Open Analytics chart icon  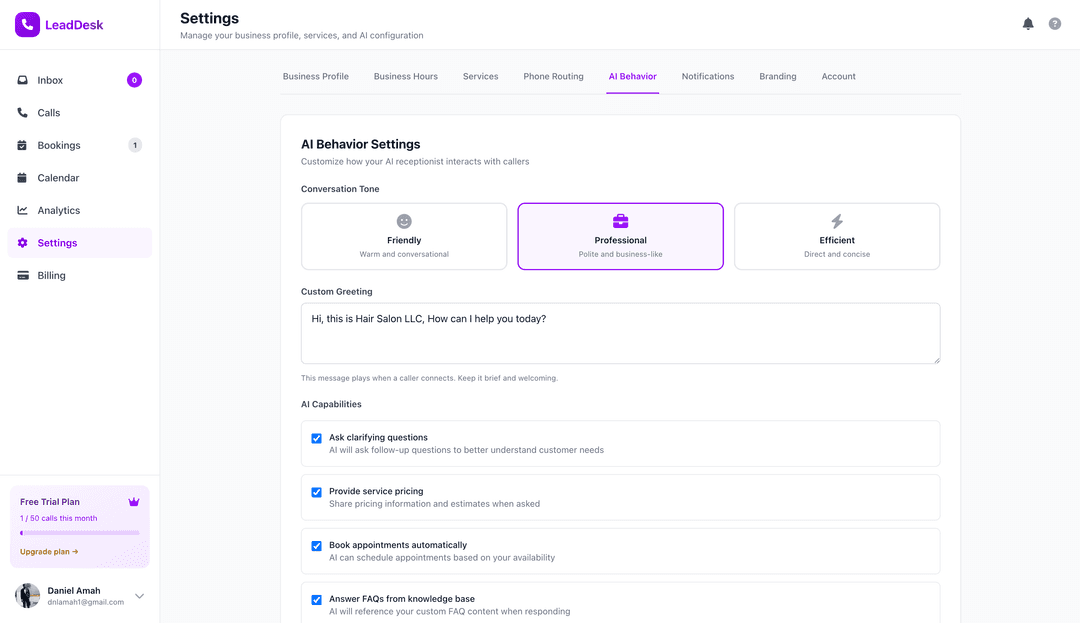point(23,210)
